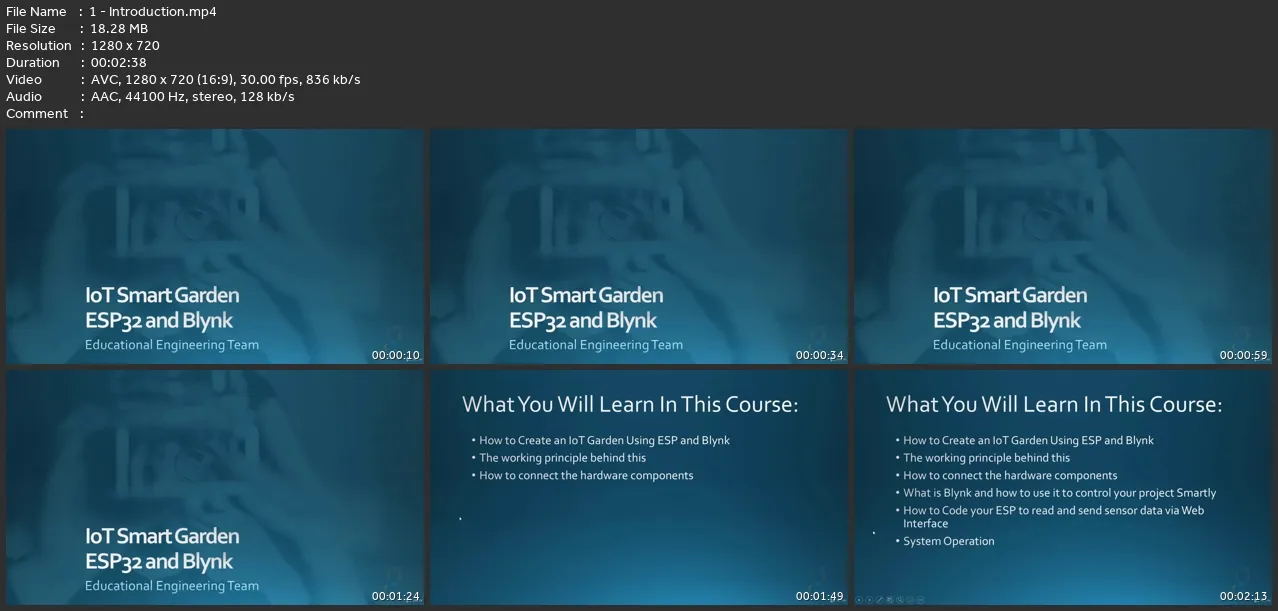Click the timestamp '00:00:10'
This screenshot has height=611, width=1278.
point(396,355)
